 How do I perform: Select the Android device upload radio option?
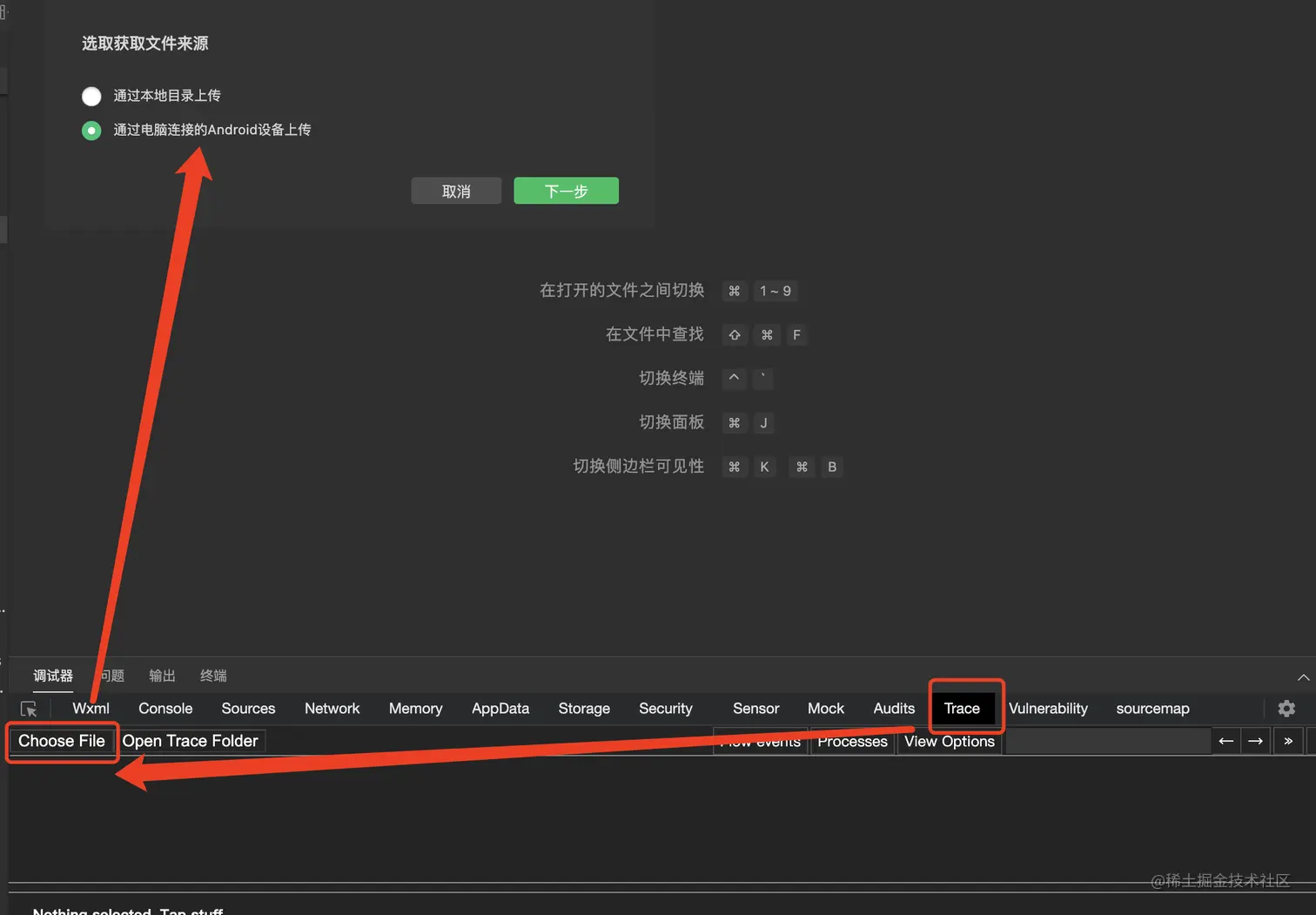click(91, 130)
